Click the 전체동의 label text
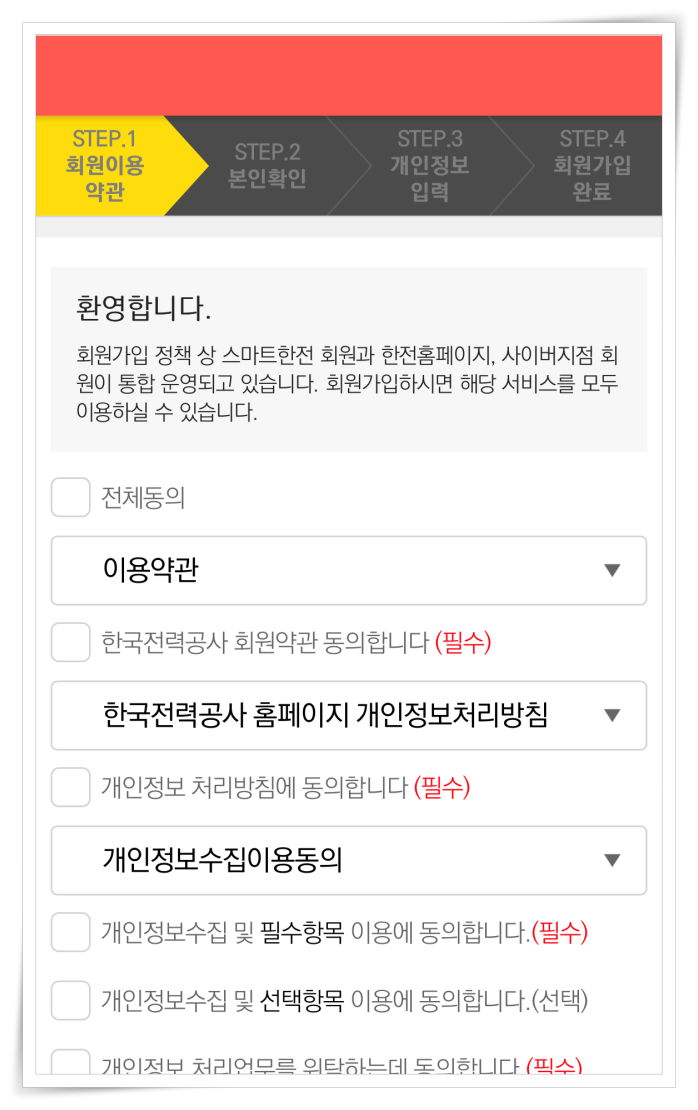The image size is (698, 1110). [143, 498]
